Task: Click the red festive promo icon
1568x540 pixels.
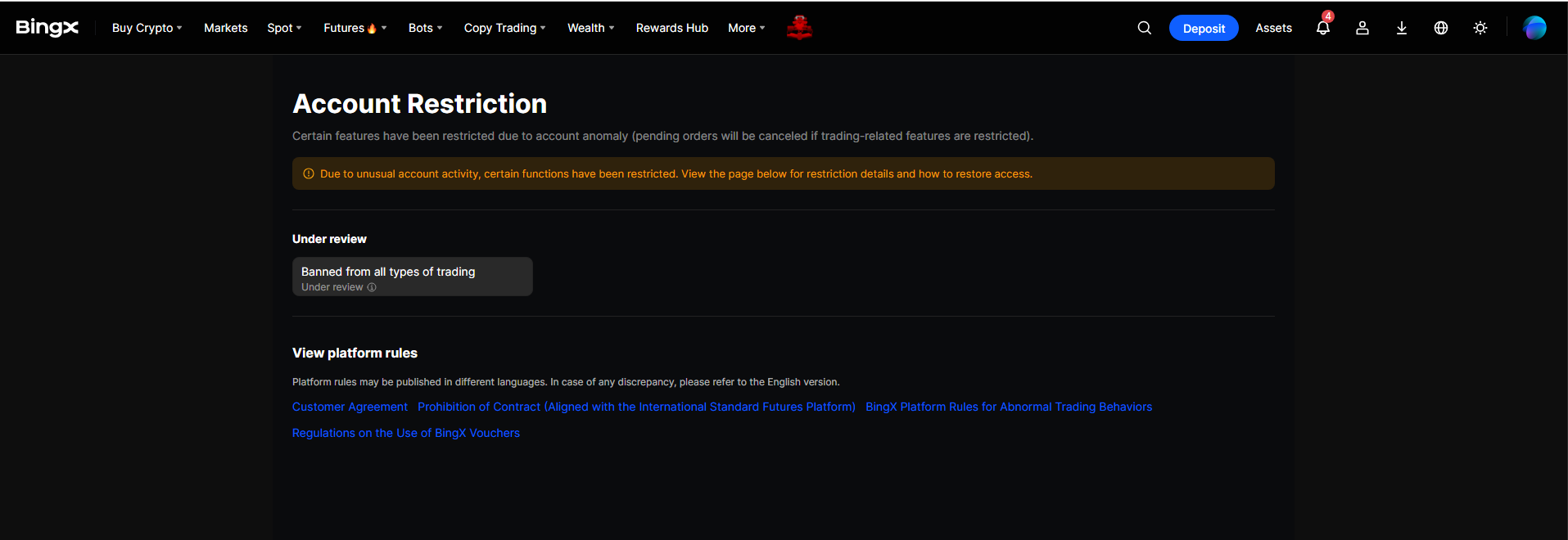Action: (x=799, y=28)
